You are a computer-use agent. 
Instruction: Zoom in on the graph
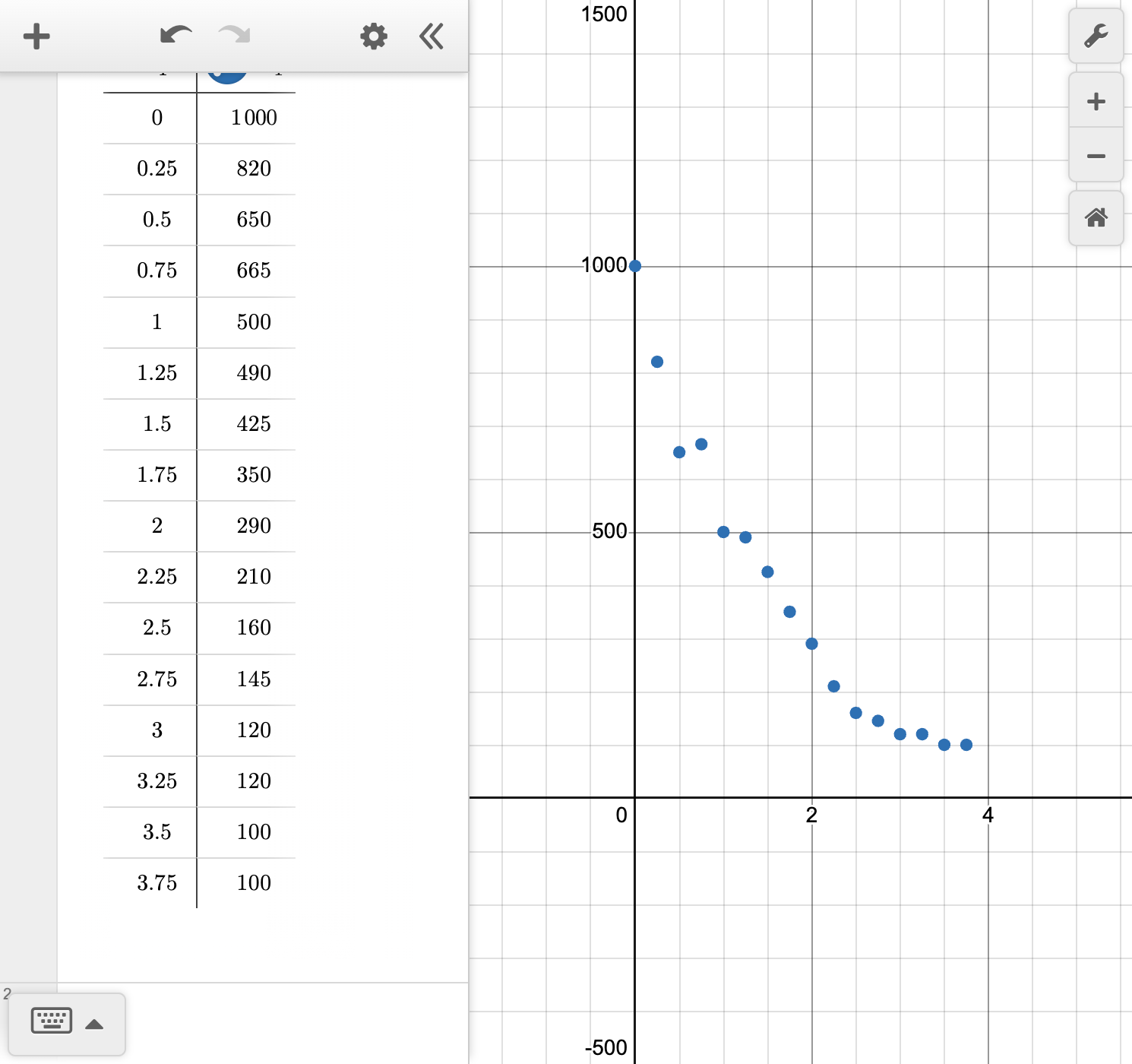click(1095, 101)
